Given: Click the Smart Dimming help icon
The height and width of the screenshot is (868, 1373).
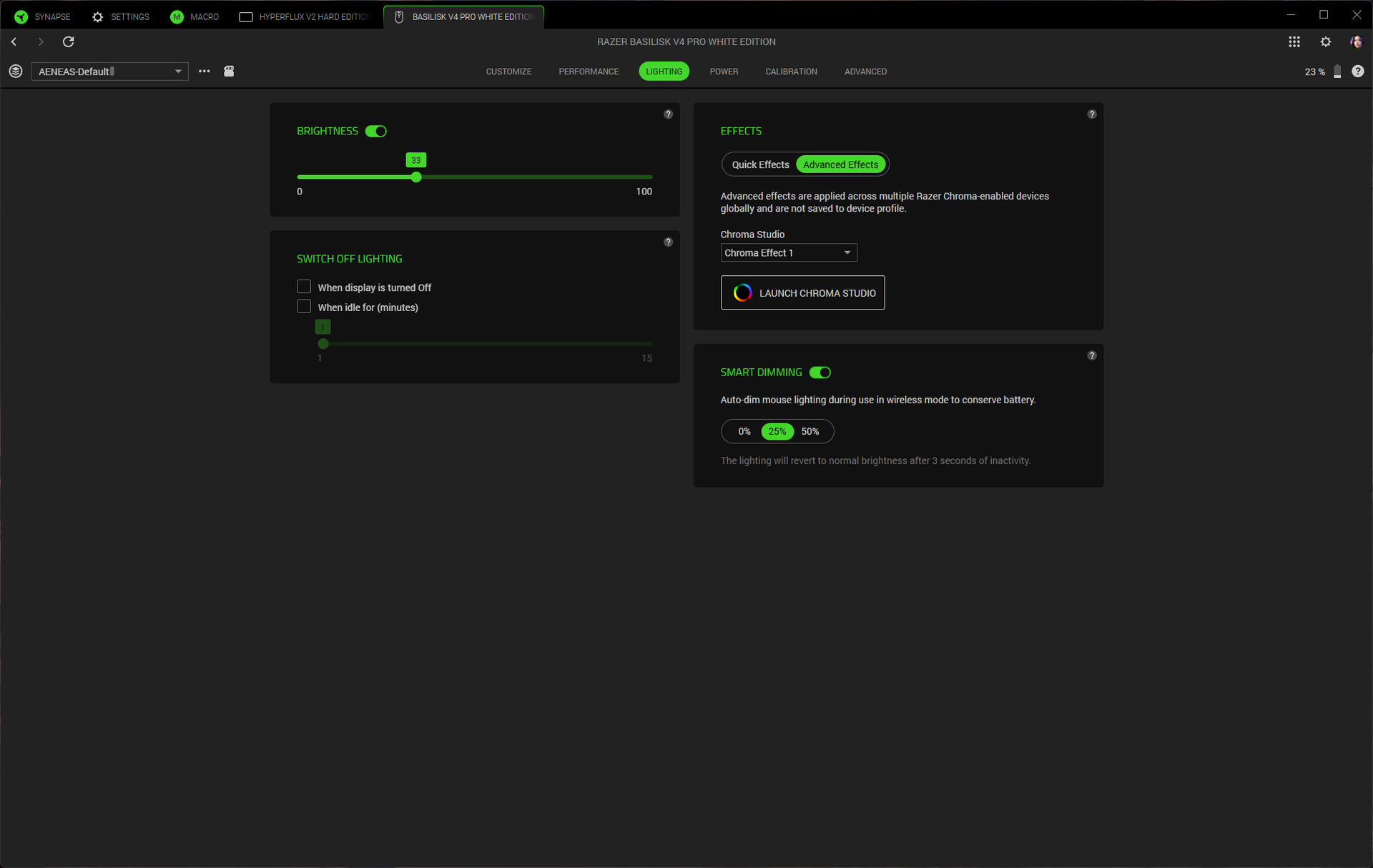Looking at the screenshot, I should (x=1092, y=355).
